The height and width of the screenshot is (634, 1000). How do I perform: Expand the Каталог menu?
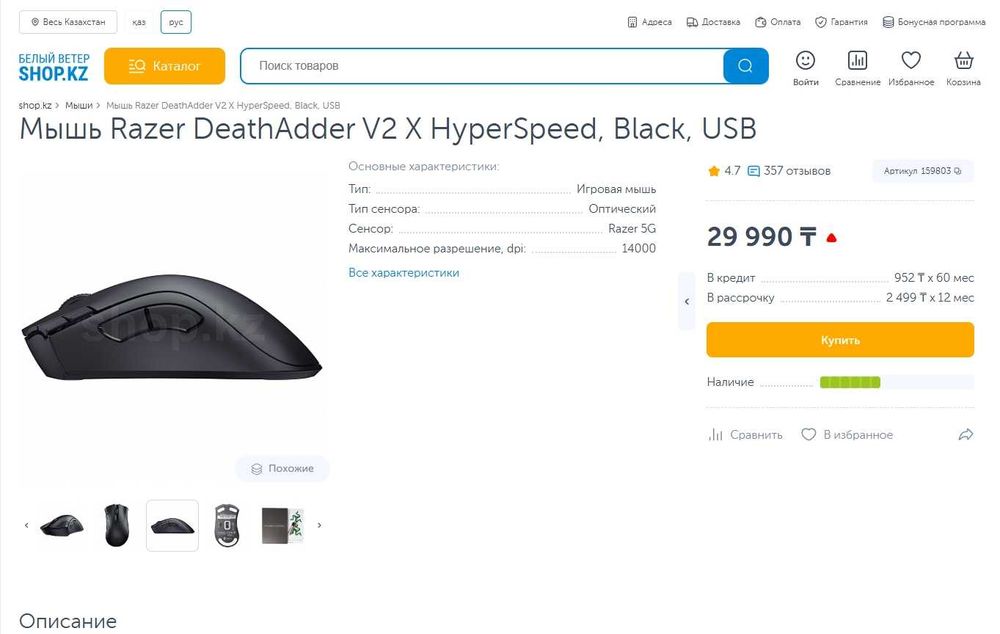(x=164, y=66)
